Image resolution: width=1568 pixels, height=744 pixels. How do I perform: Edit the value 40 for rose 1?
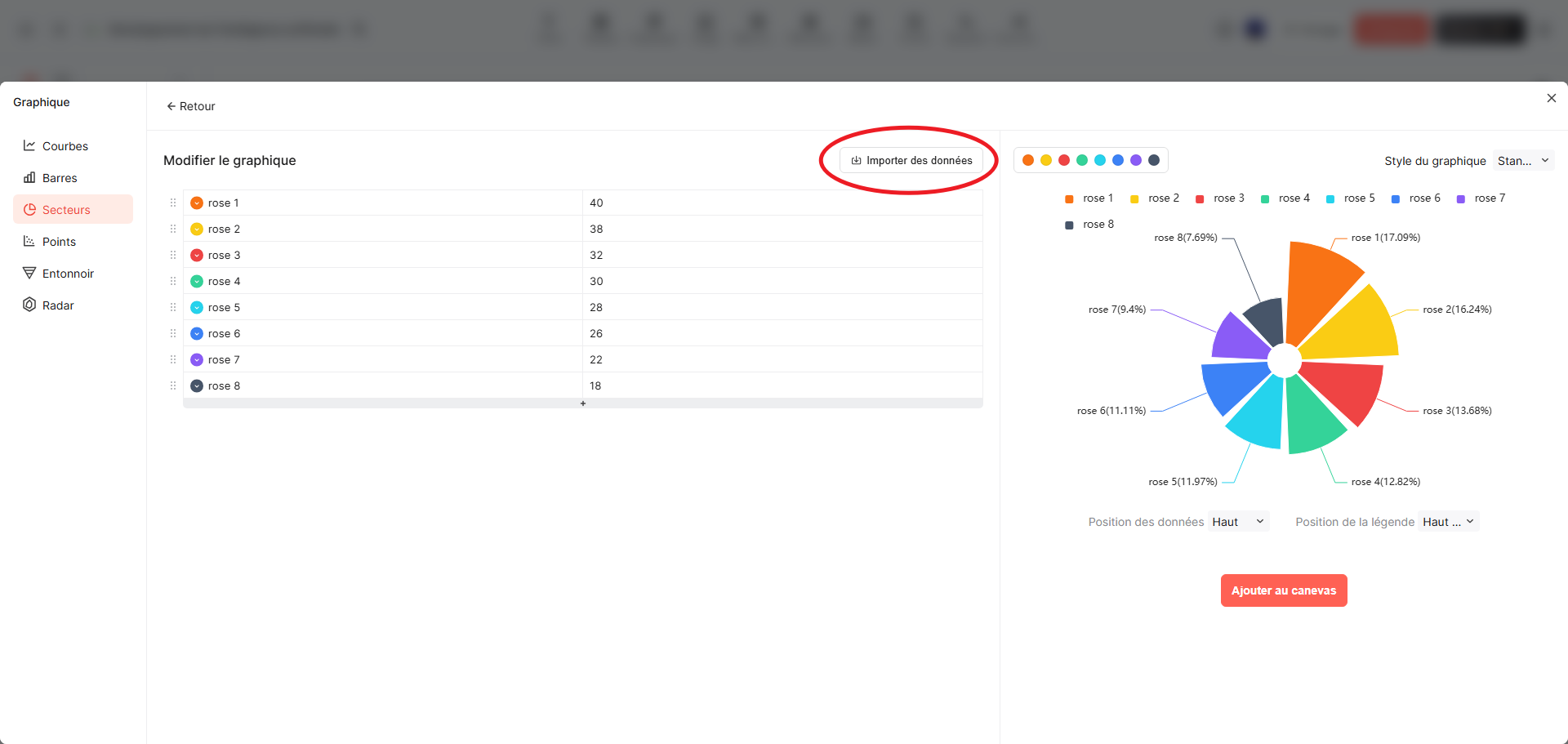782,203
